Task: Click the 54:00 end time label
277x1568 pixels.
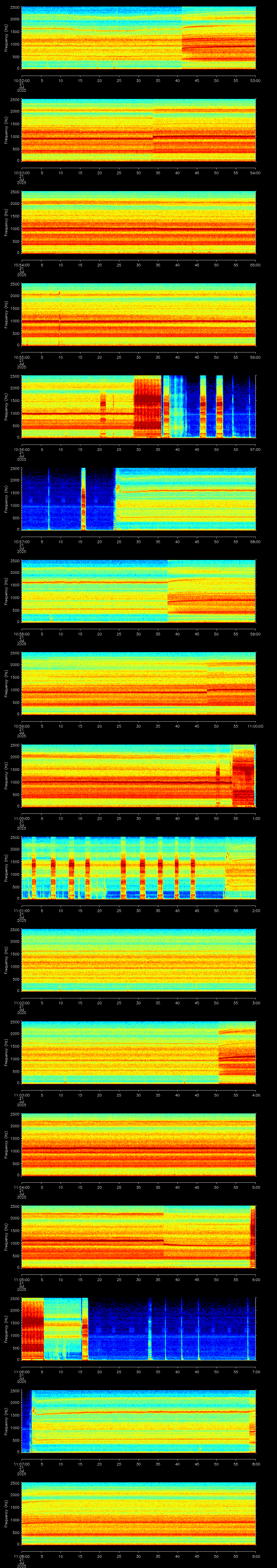Action: click(255, 173)
